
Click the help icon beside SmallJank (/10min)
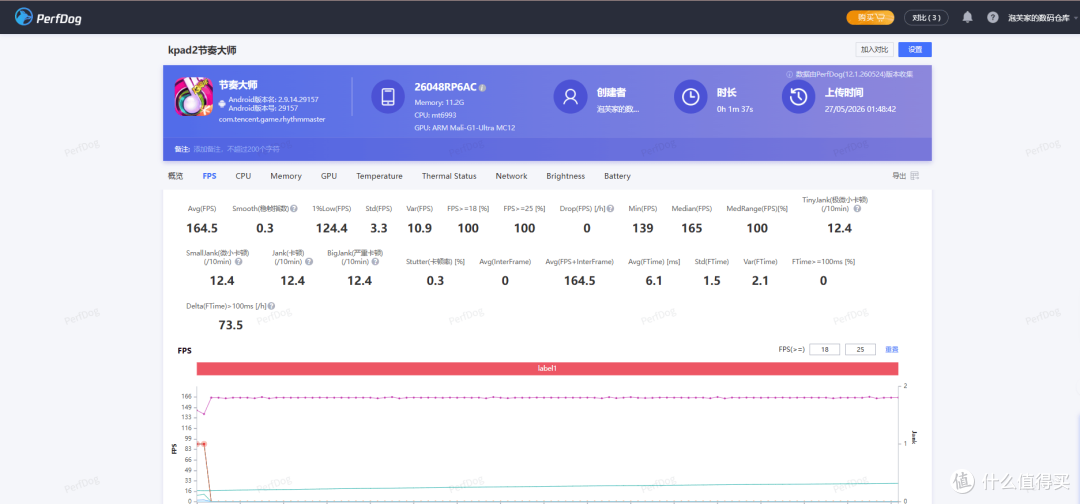pyautogui.click(x=239, y=262)
